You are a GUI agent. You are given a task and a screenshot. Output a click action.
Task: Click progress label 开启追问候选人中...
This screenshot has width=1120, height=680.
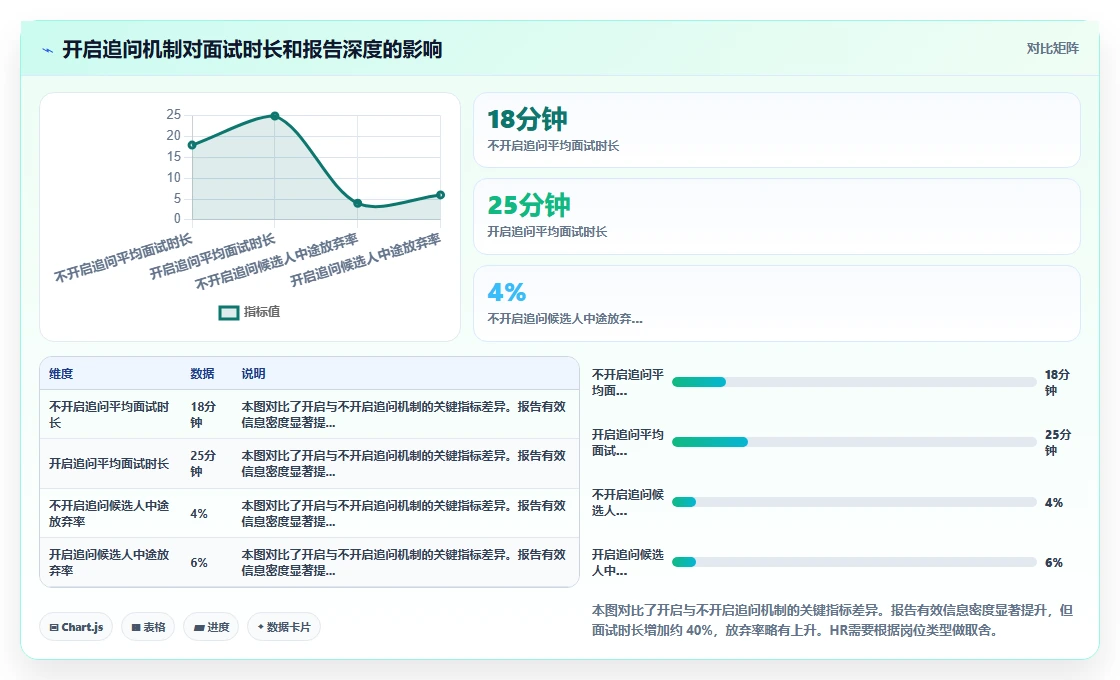[x=628, y=562]
